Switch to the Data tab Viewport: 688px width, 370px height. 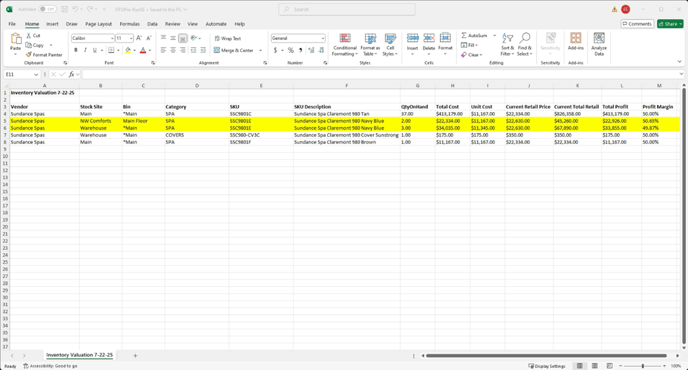coord(152,24)
